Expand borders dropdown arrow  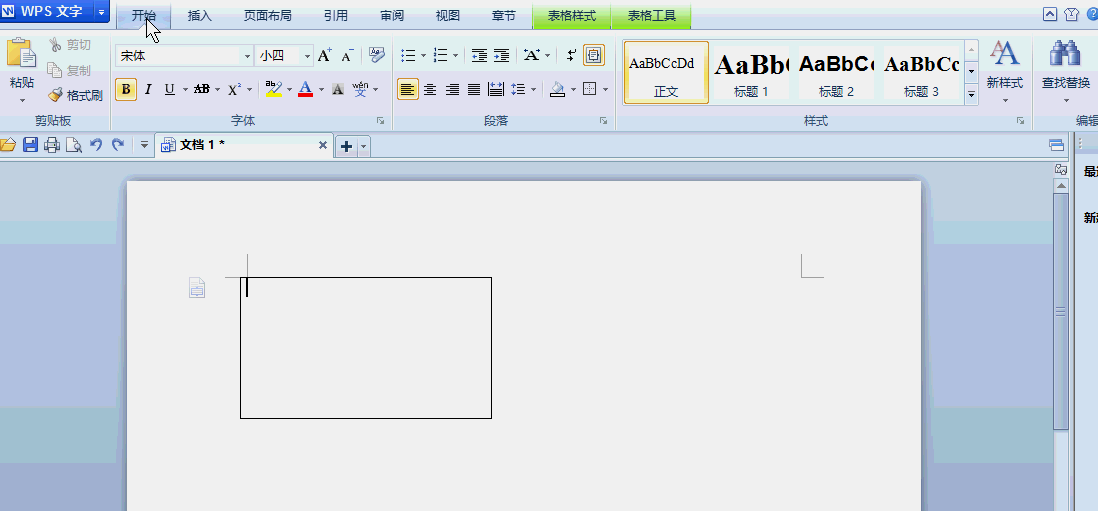(x=606, y=90)
